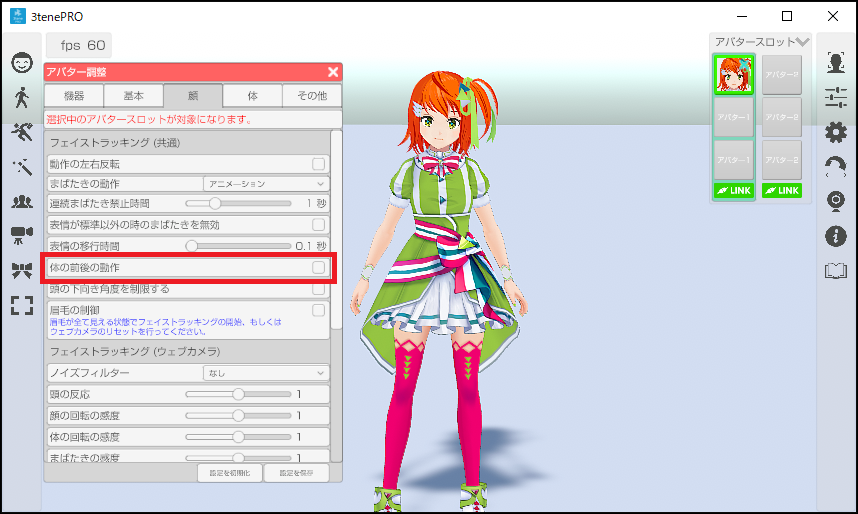Open the information icon

click(x=836, y=236)
